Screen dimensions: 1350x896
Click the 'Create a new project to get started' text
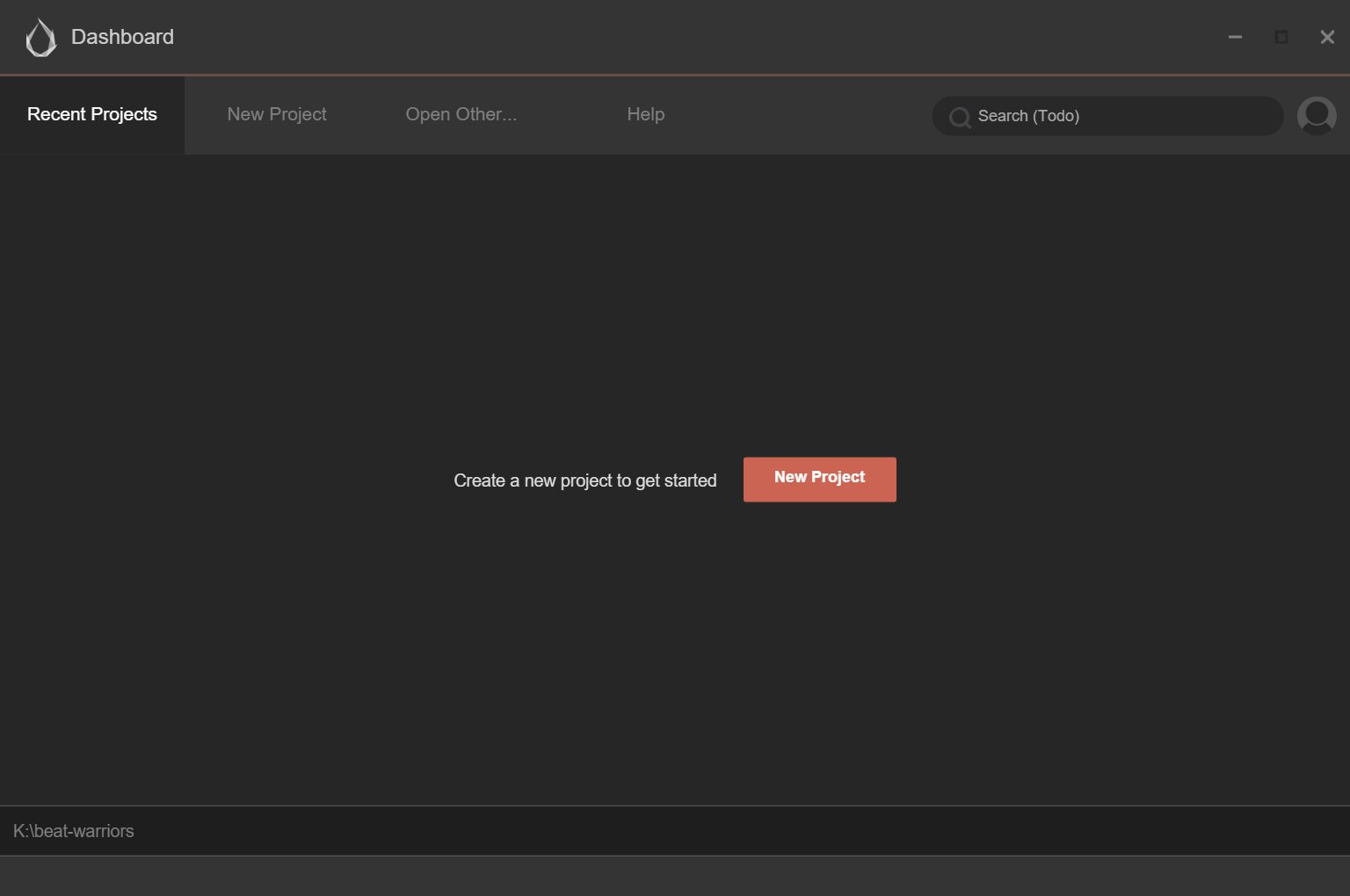pos(584,481)
